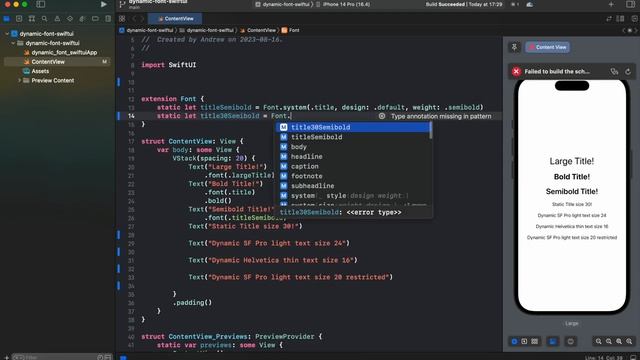Click the Type annotation missing error message

(x=441, y=116)
